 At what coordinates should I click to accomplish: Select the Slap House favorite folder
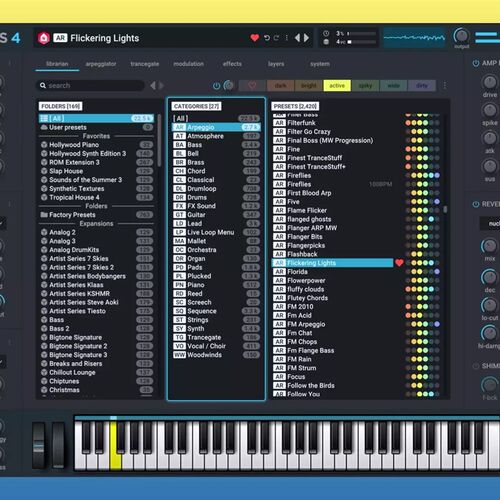96,171
